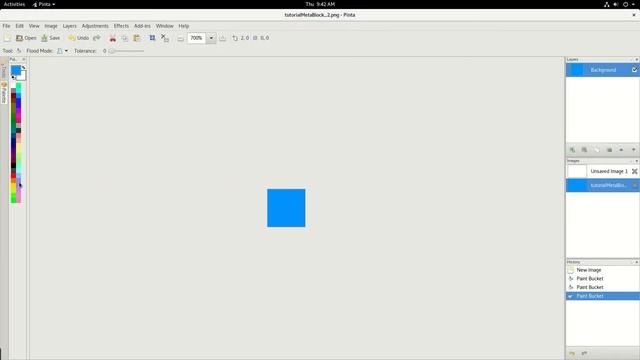640x360 pixels.
Task: Reset colors to black and white icon
Action: click(x=13, y=78)
